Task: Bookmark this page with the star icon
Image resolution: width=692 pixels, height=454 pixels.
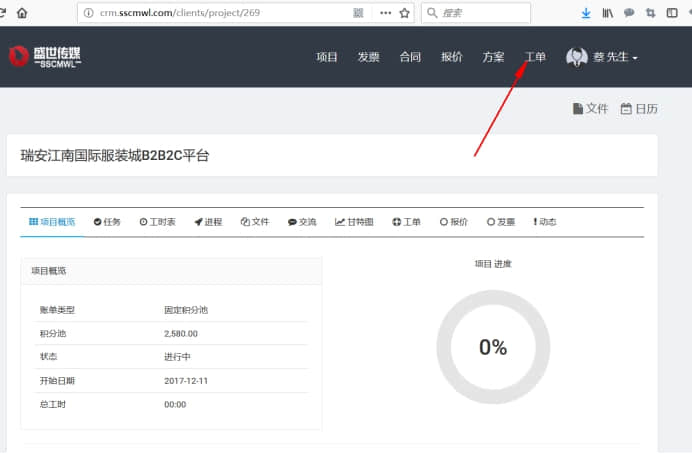Action: 404,13
